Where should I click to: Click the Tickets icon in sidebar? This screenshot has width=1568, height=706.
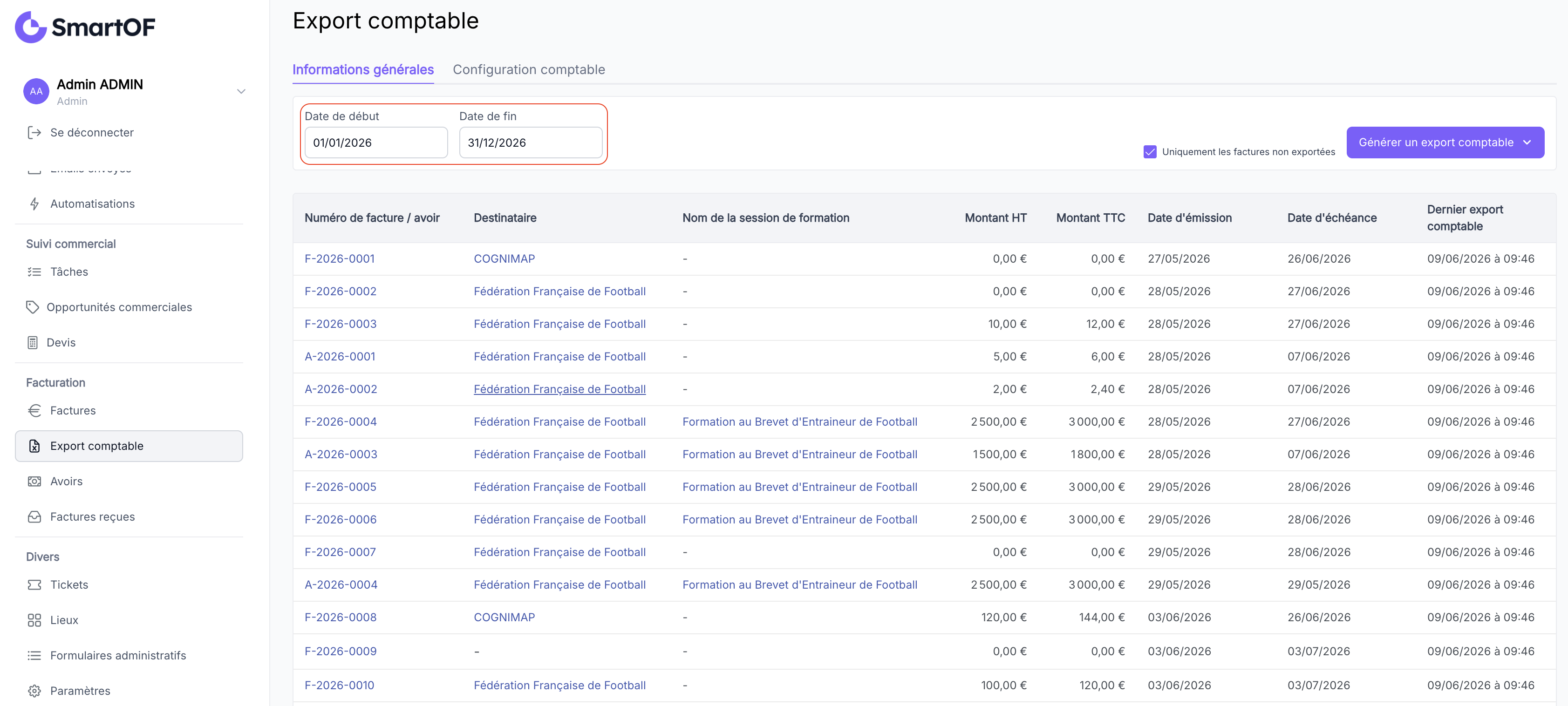tap(34, 585)
